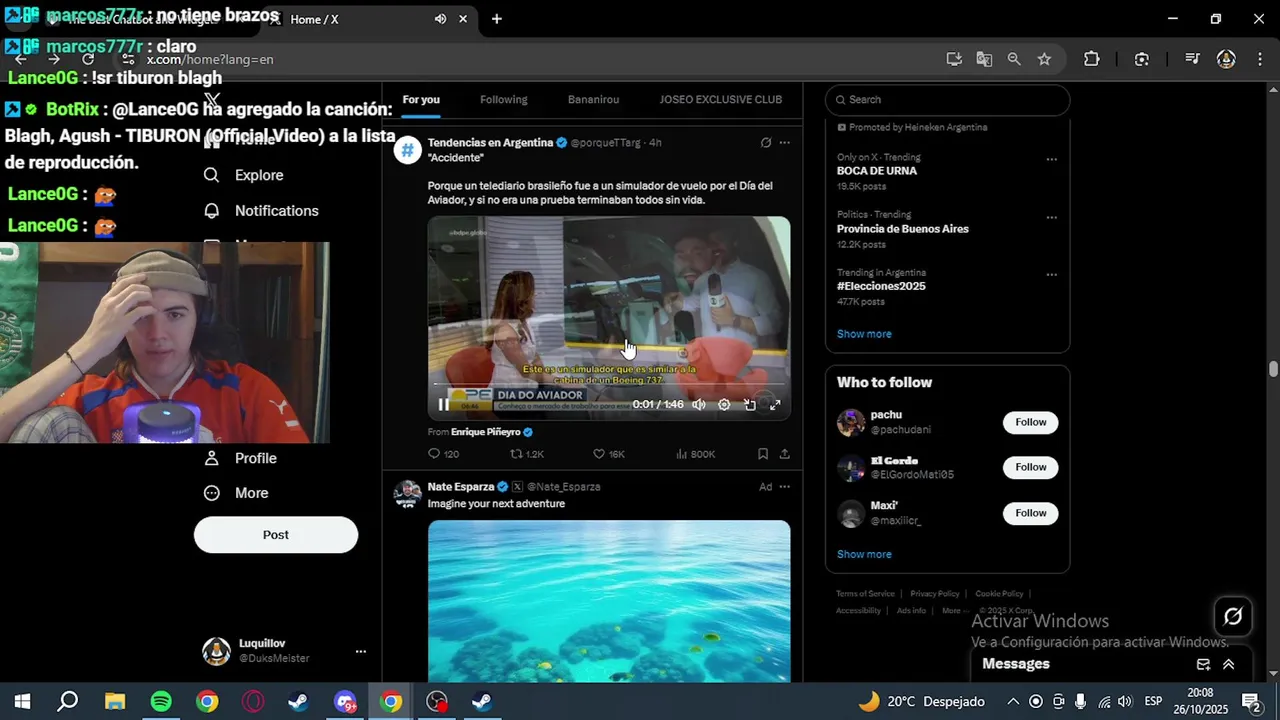1280x720 pixels.
Task: Share the Tendencias en Argentina tweet
Action: pos(784,454)
